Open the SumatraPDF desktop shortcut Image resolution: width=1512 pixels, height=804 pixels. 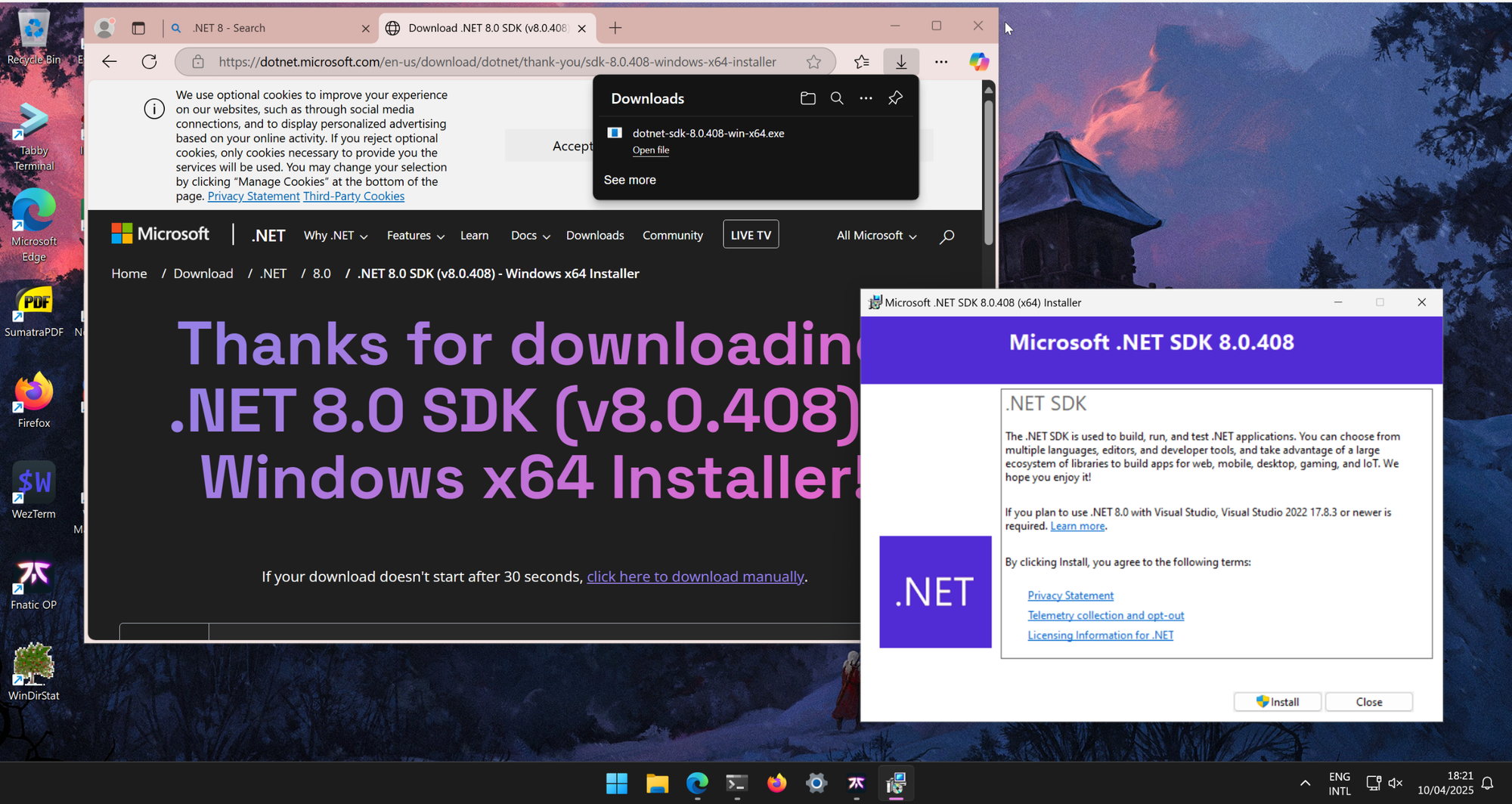[x=33, y=311]
